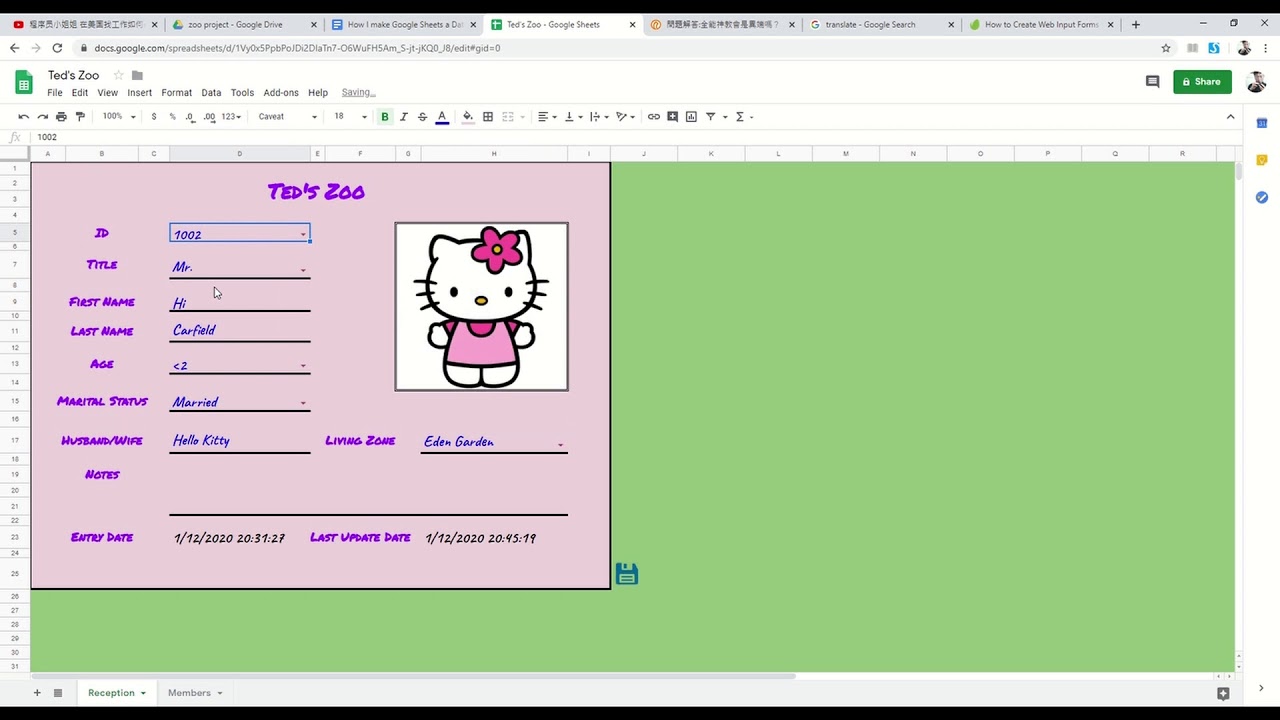The height and width of the screenshot is (720, 1280).
Task: Increase decimal places
Action: point(209,117)
